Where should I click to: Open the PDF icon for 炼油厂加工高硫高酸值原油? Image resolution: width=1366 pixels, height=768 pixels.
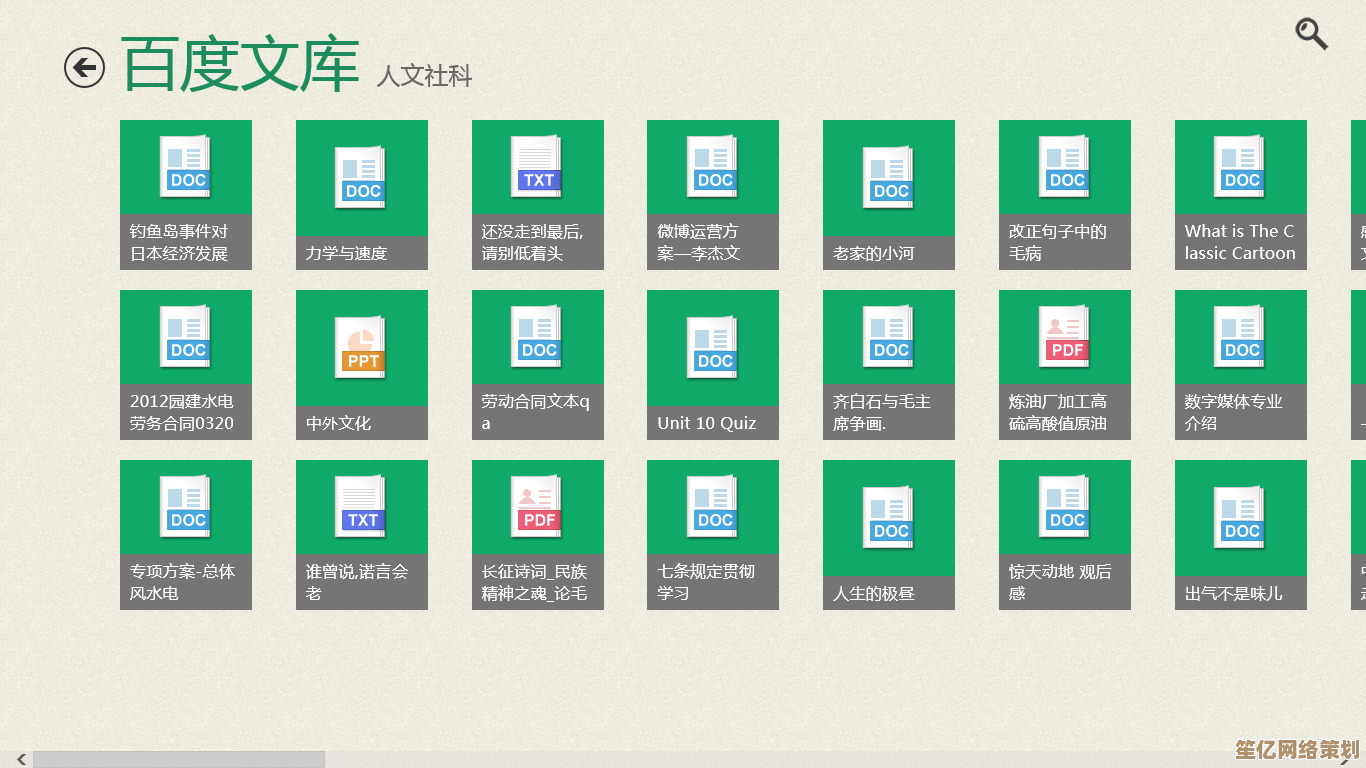tap(1065, 336)
